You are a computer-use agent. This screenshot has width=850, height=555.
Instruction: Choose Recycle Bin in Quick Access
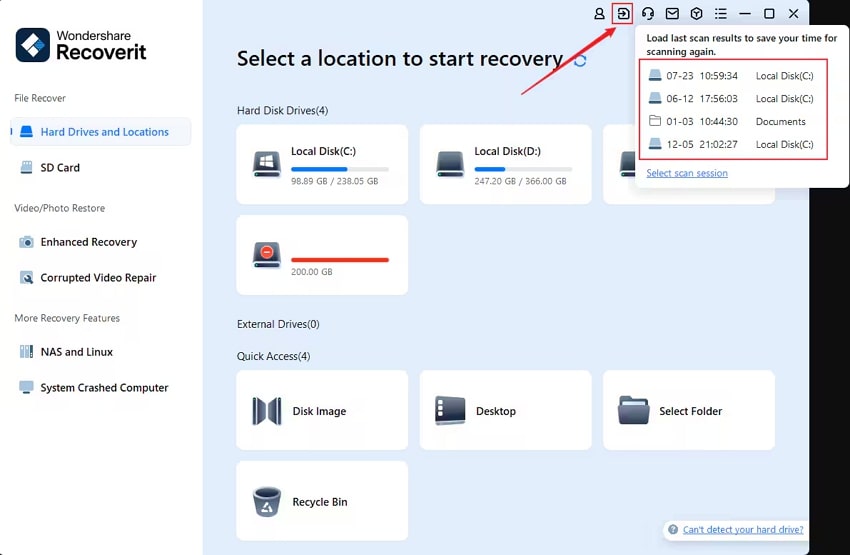(x=322, y=501)
